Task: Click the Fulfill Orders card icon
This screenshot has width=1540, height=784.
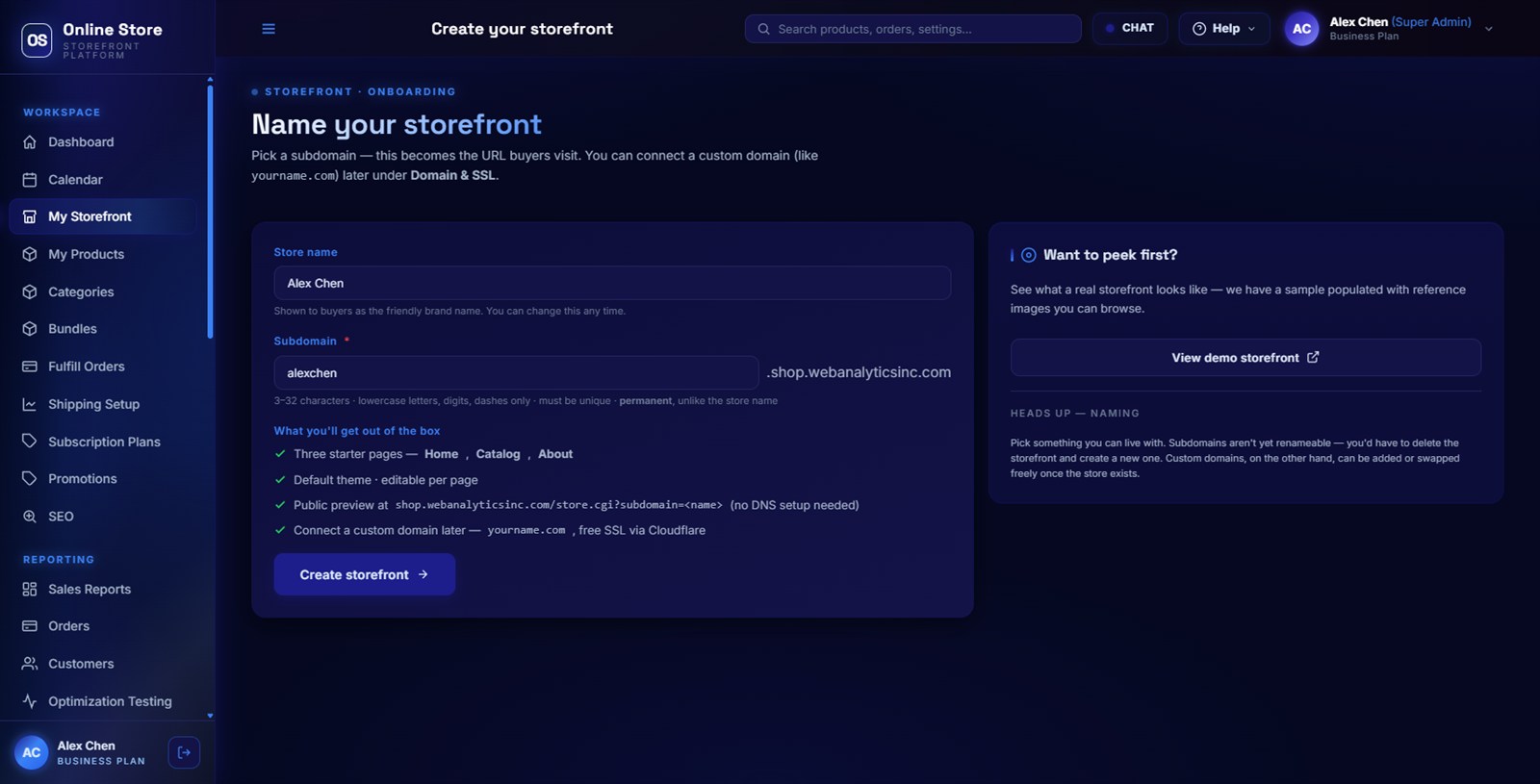Action: pos(30,367)
